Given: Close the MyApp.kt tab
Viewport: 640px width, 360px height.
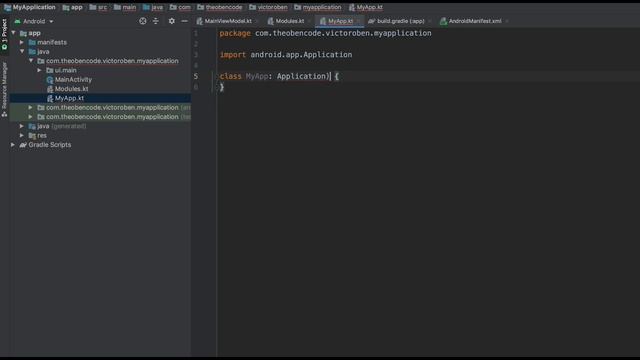Looking at the screenshot, I should pyautogui.click(x=358, y=21).
